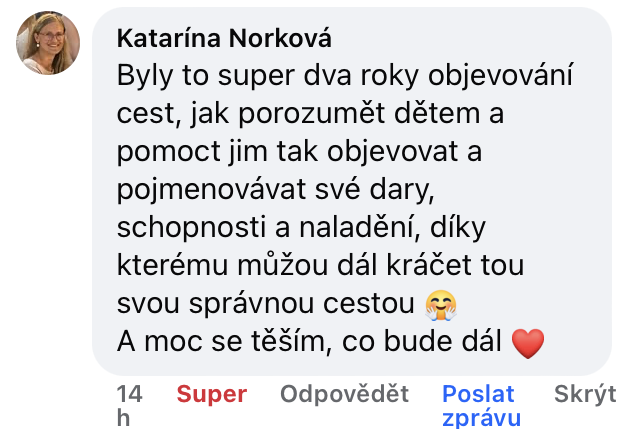Click the sentence "A moc se těším, co bude dál"
This screenshot has height=436, width=636.
[309, 341]
